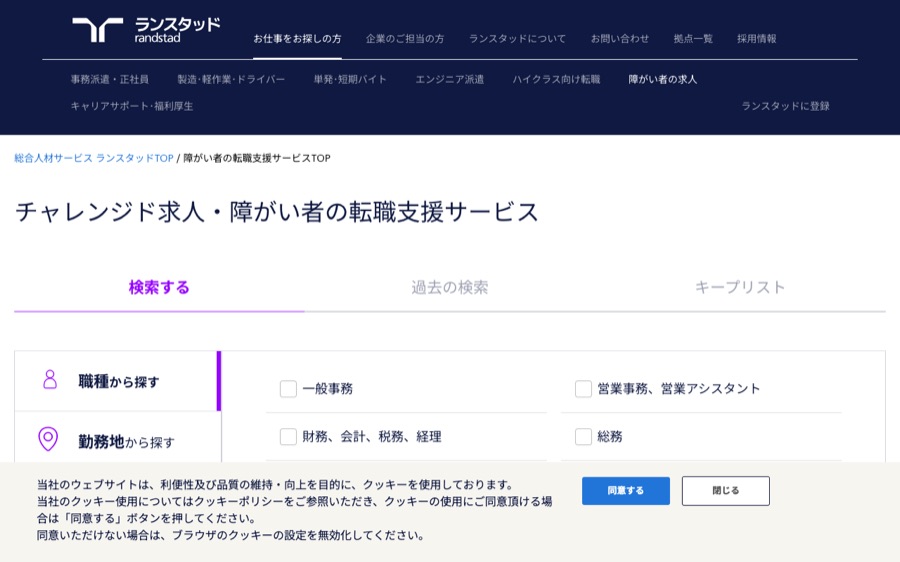Switch to the 検索する tab
900x562 pixels.
click(159, 287)
